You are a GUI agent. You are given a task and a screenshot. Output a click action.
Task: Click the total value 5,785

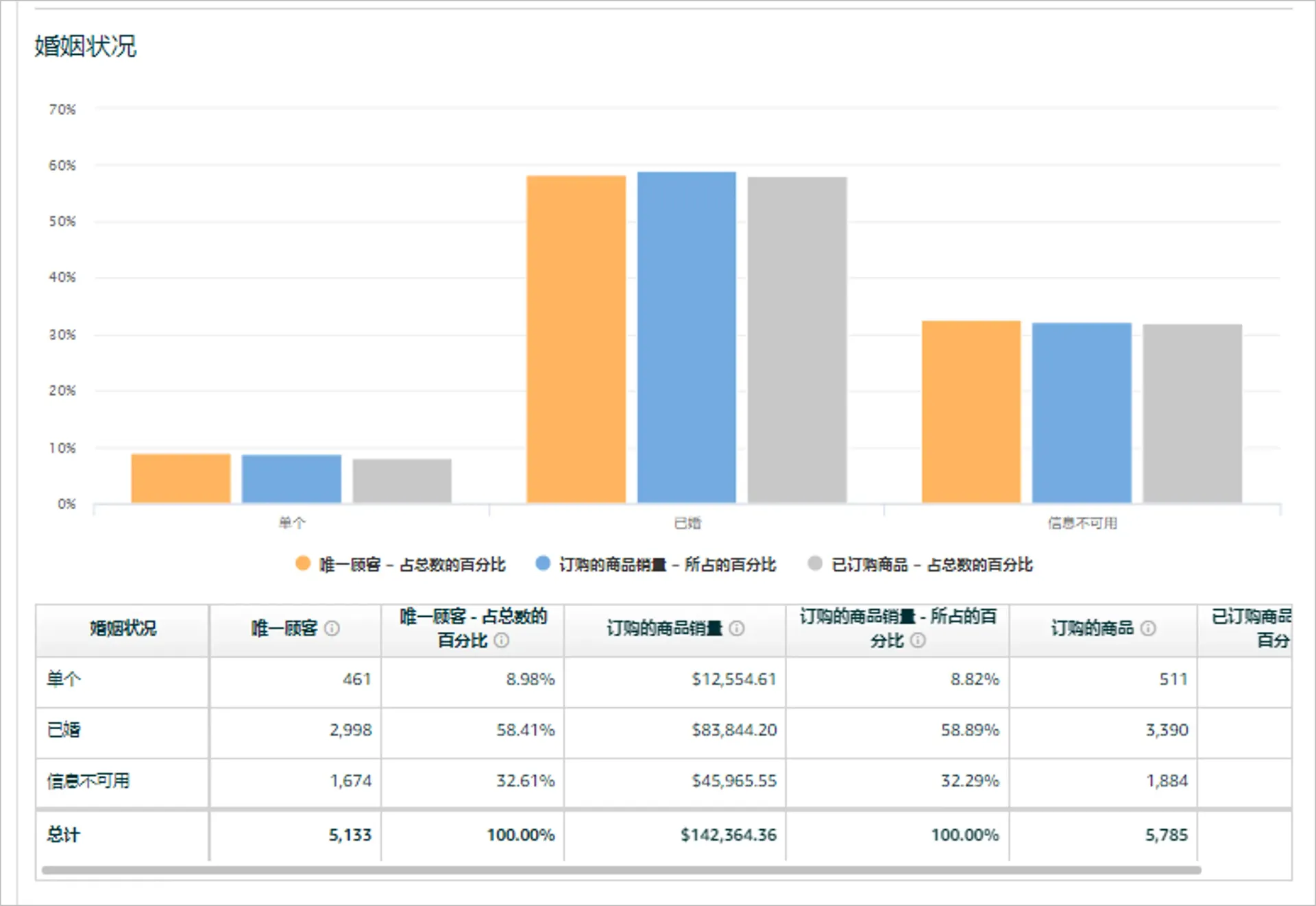[1167, 835]
